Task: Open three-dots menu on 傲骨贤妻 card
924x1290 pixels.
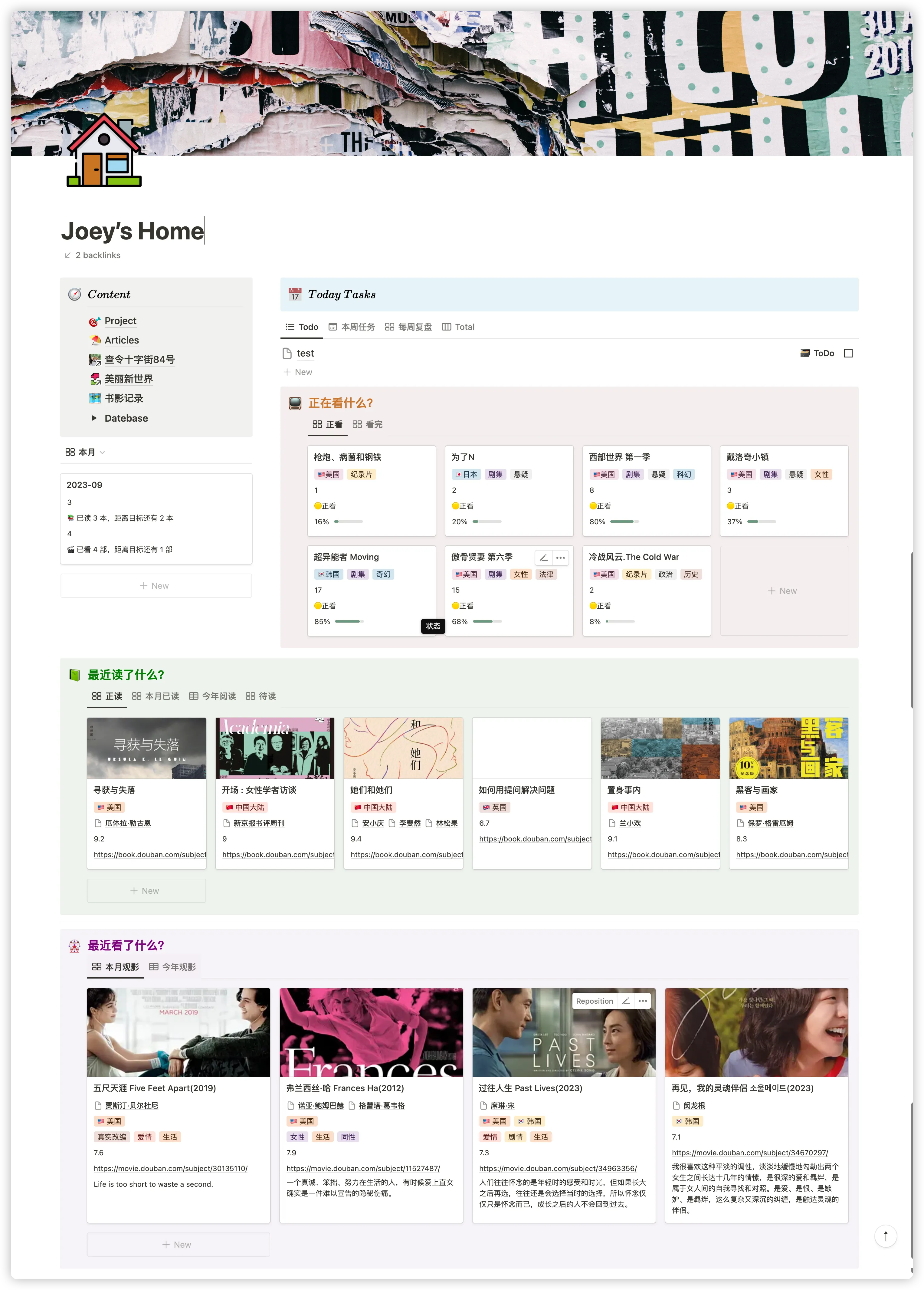Action: (560, 558)
